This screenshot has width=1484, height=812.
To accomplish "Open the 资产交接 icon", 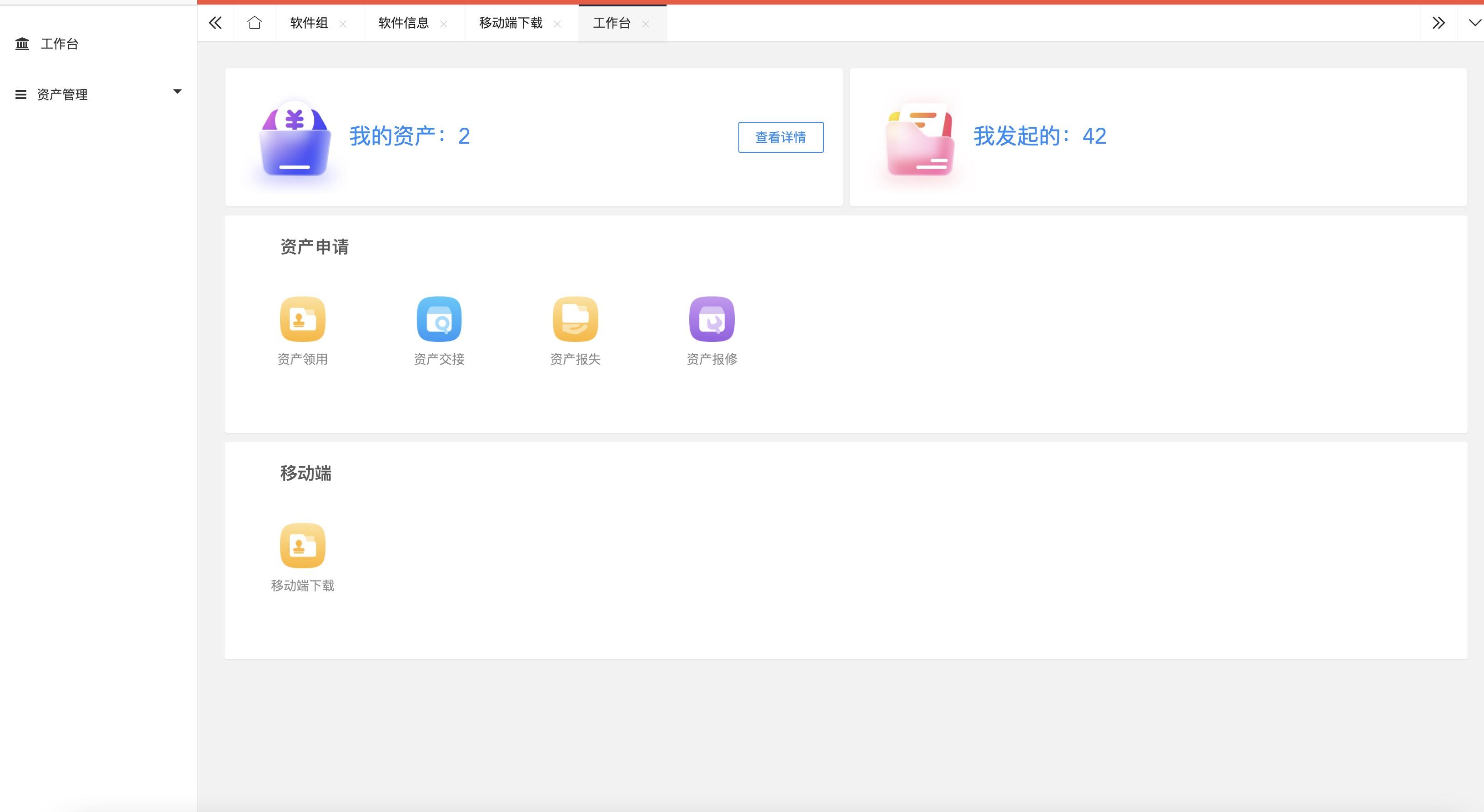I will point(439,319).
